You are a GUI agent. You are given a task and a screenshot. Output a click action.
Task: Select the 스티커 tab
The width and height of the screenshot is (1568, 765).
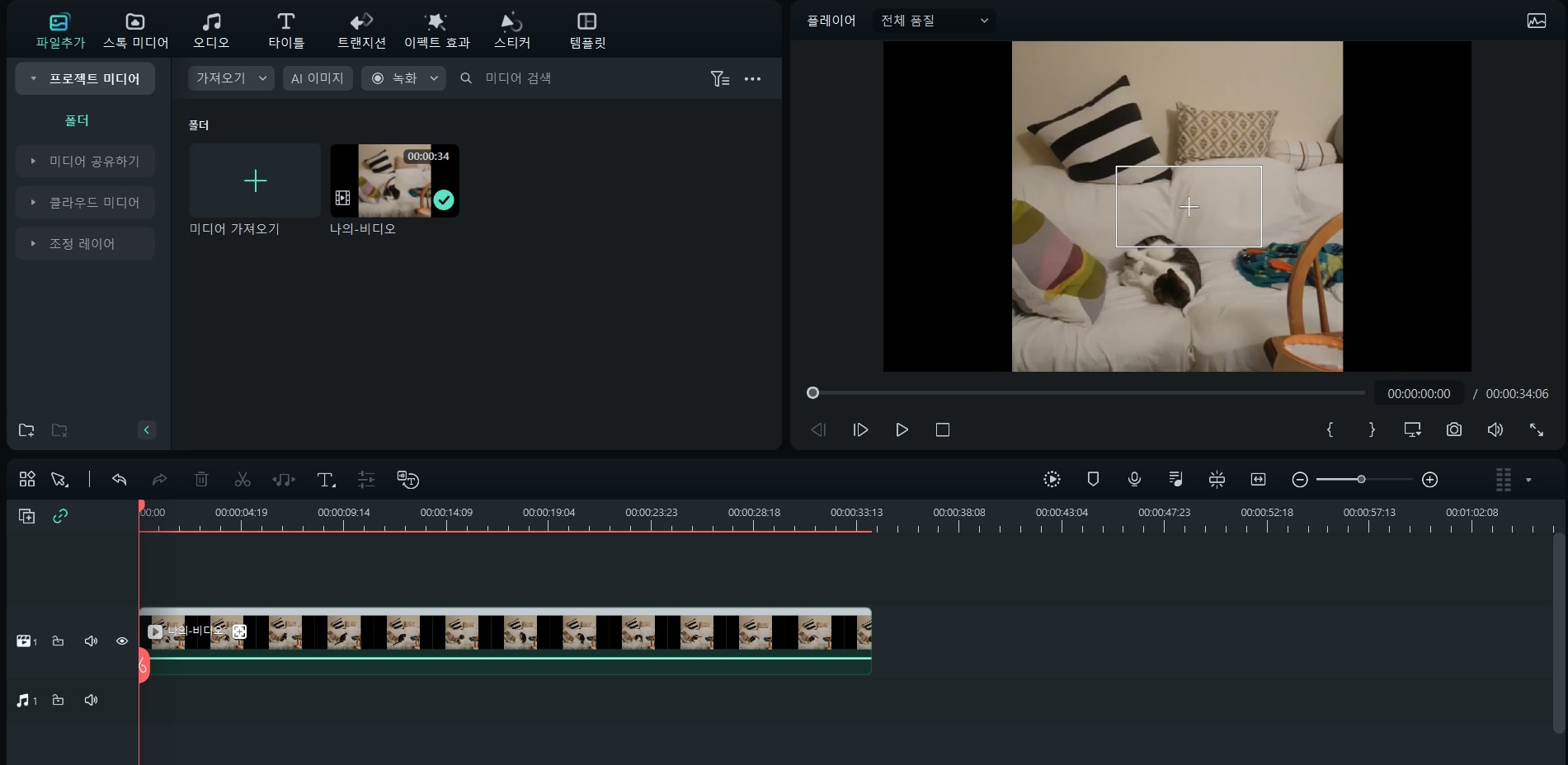[x=511, y=31]
